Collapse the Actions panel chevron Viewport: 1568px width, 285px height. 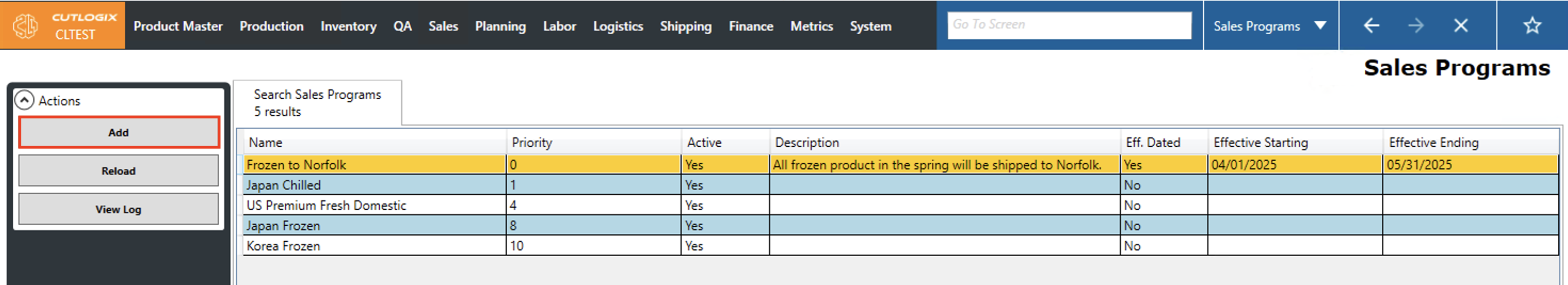tap(24, 100)
